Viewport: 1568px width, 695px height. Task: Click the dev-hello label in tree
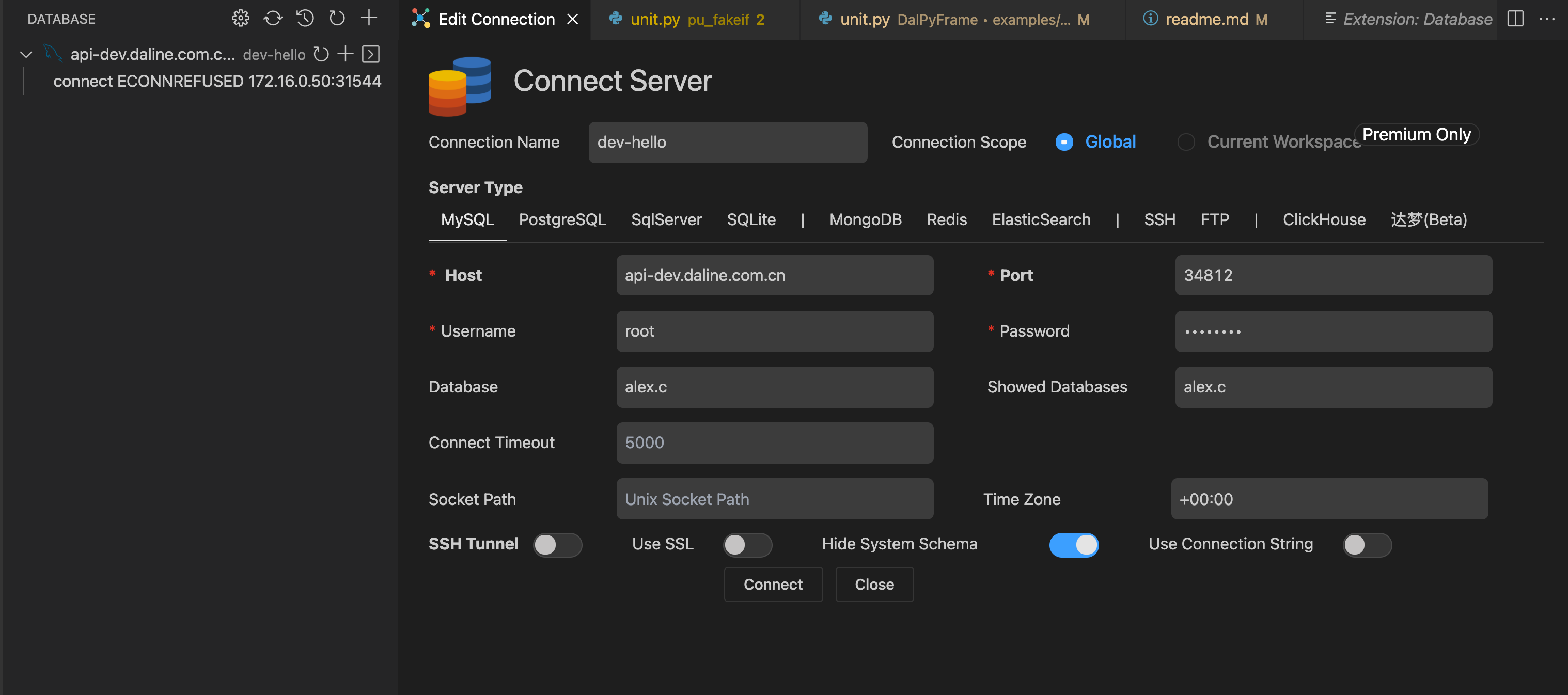[274, 55]
